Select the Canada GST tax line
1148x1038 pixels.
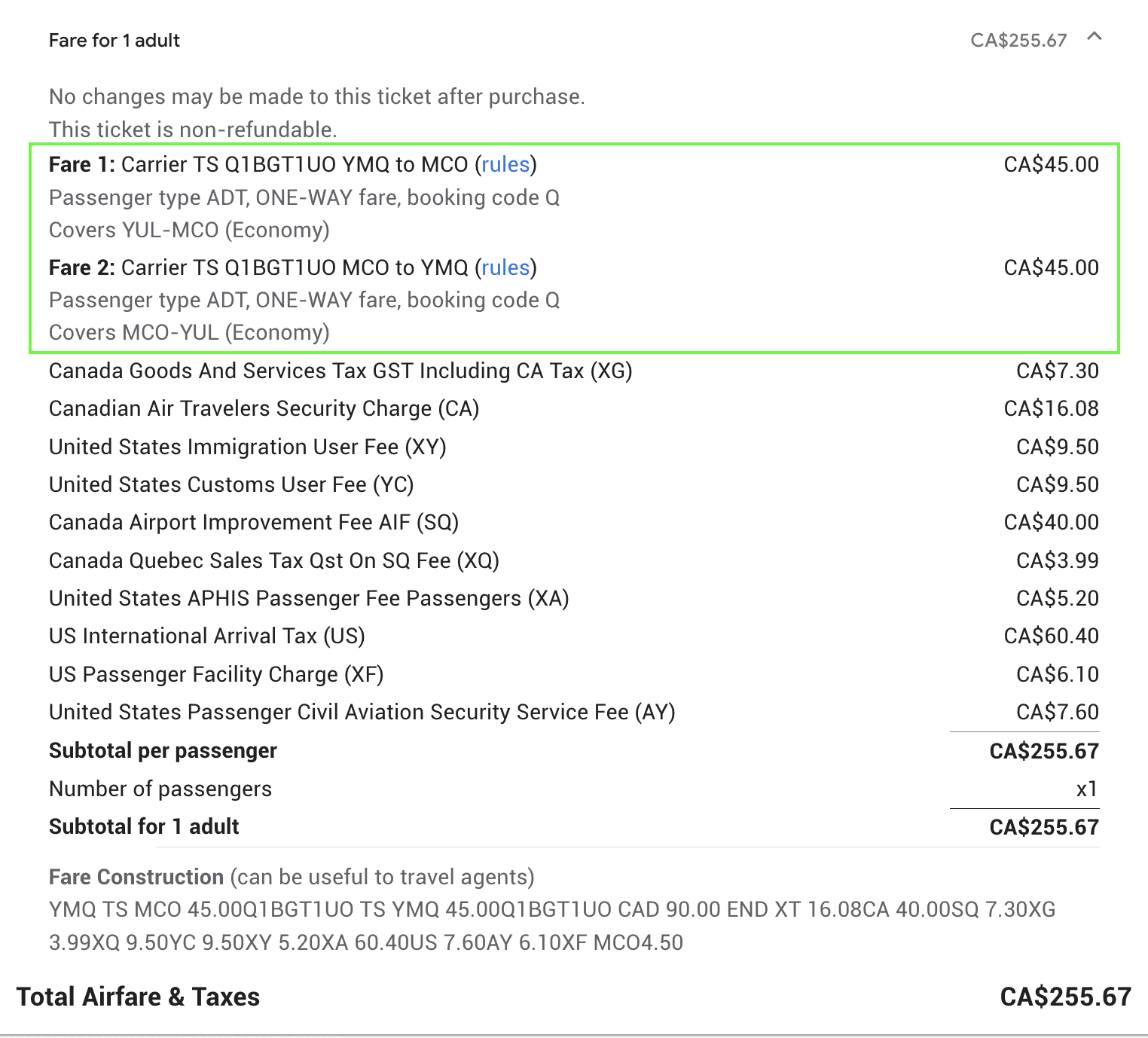[x=340, y=371]
